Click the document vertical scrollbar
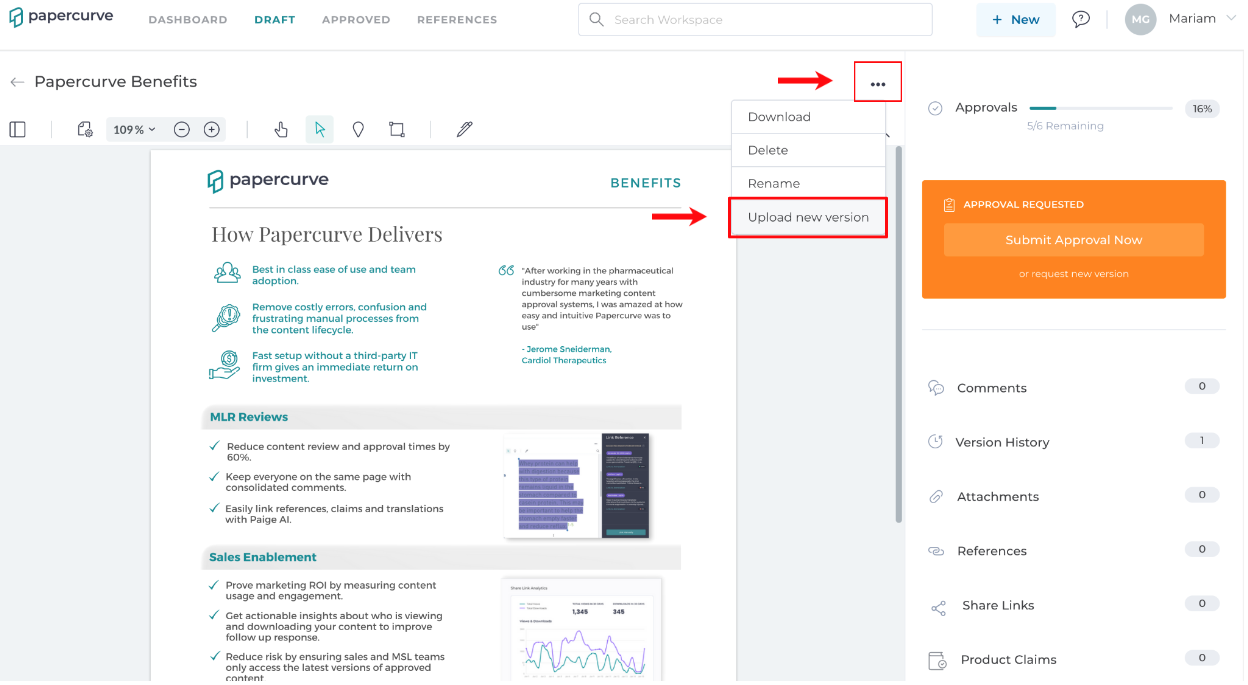 click(898, 335)
